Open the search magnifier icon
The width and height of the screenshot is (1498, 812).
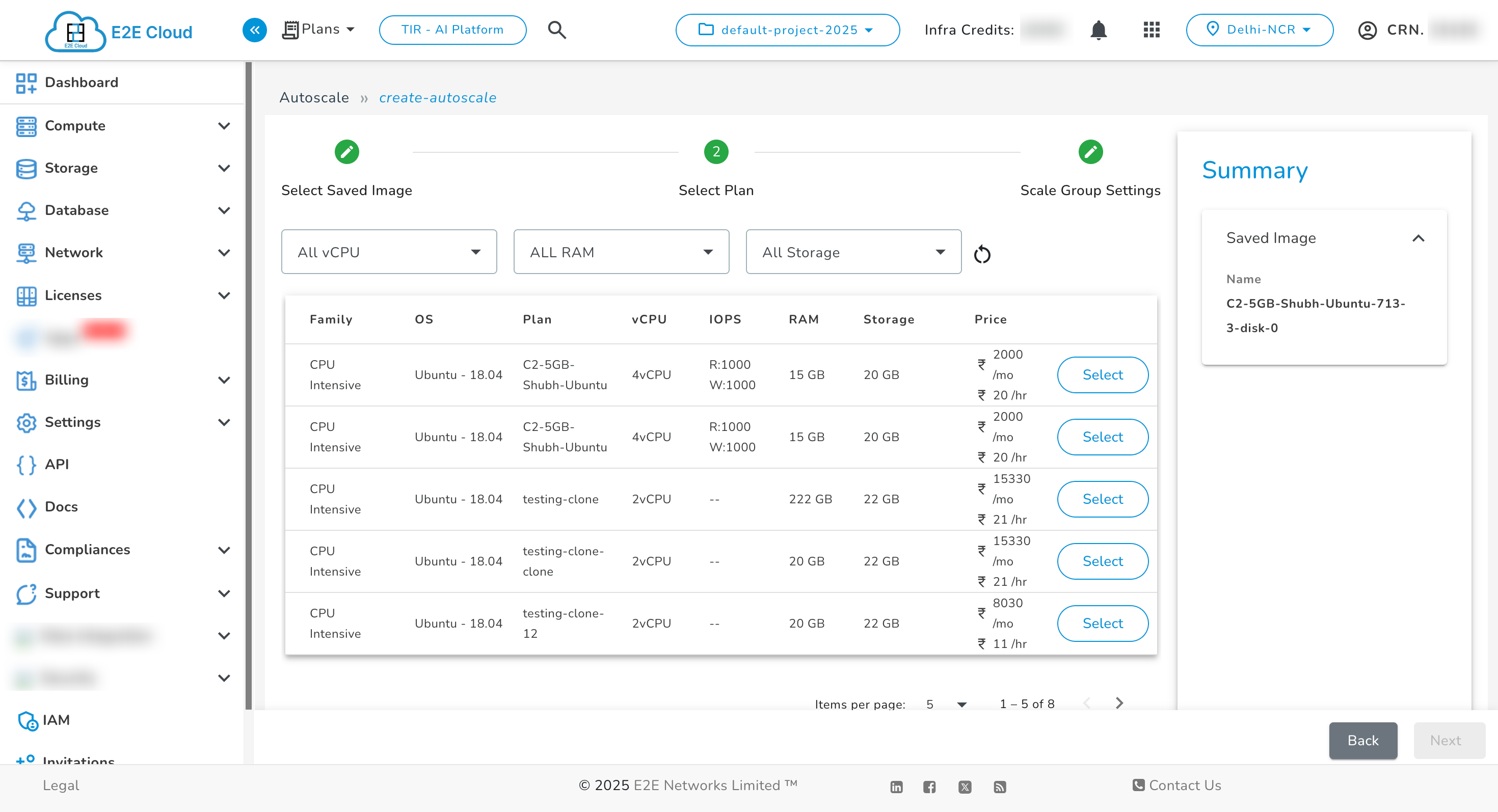pyautogui.click(x=556, y=30)
